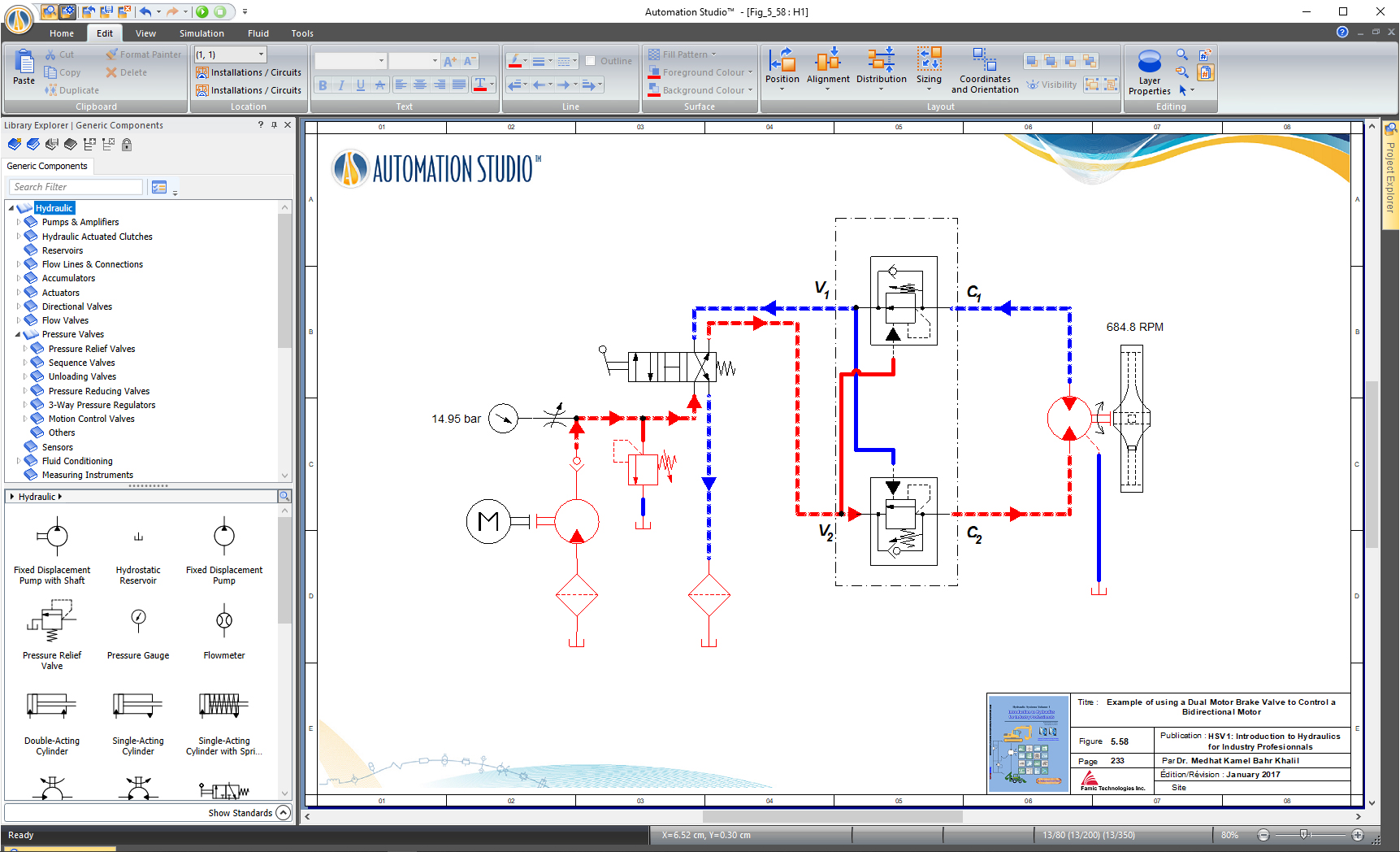1400x852 pixels.
Task: Start simulation with the green play icon
Action: click(x=202, y=11)
